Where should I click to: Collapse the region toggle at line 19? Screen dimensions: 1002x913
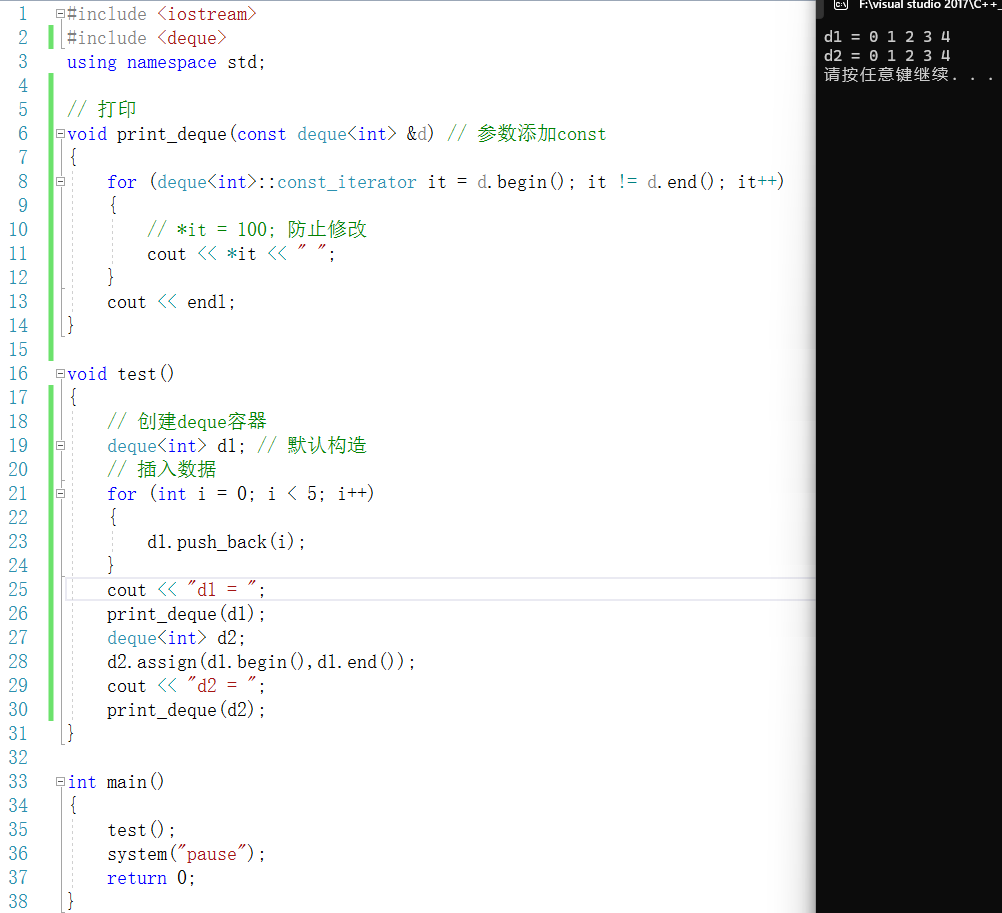click(x=60, y=446)
